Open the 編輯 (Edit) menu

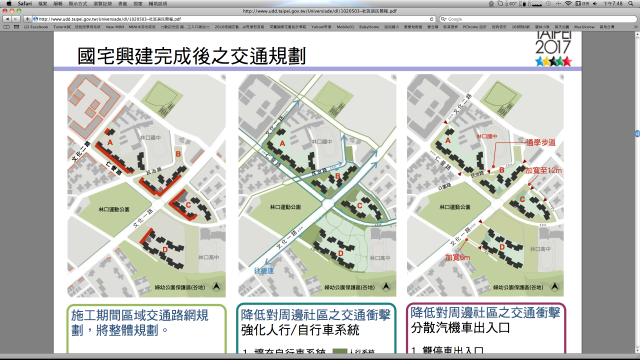click(58, 3)
